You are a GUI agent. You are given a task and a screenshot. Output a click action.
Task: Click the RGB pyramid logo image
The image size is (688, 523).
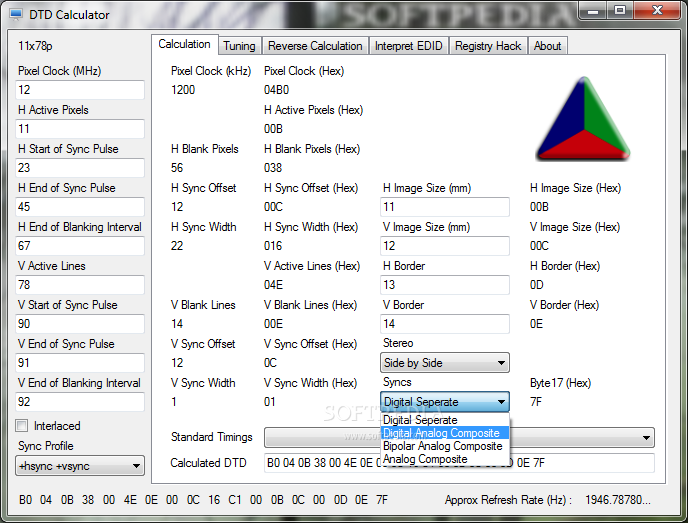click(x=584, y=118)
